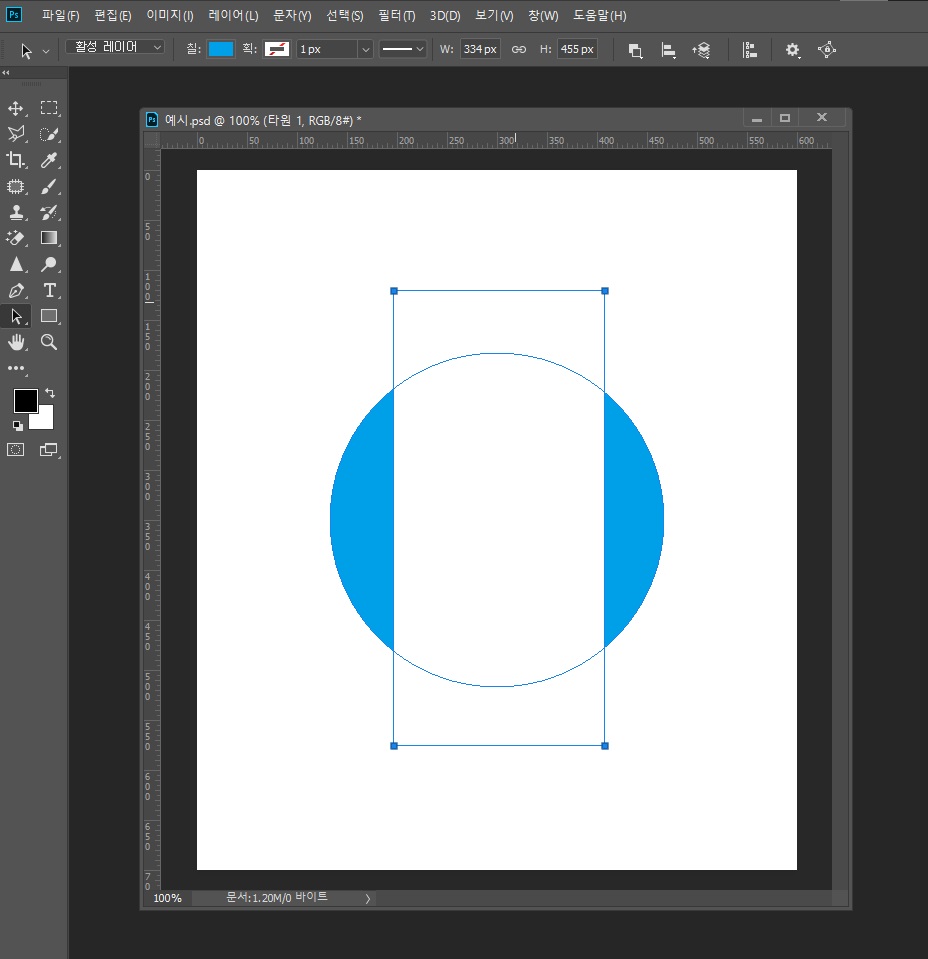Click the stroke color swatch
The image size is (928, 959).
[277, 49]
